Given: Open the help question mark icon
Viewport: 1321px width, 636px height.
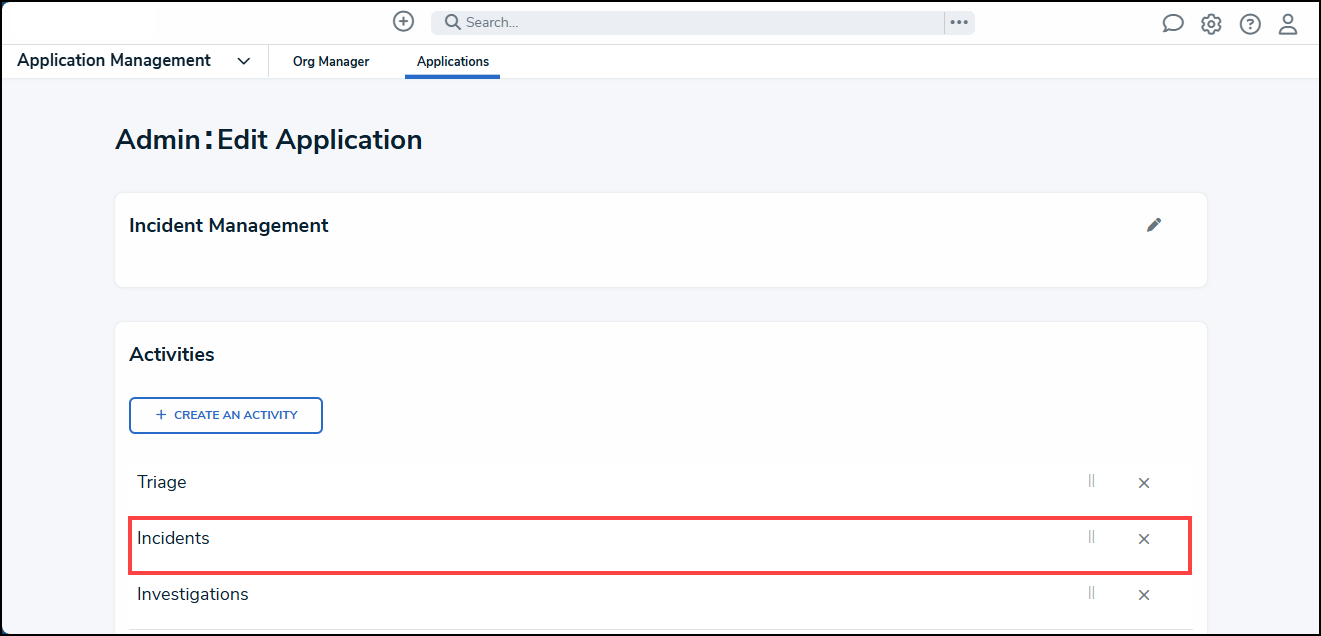Looking at the screenshot, I should point(1250,24).
